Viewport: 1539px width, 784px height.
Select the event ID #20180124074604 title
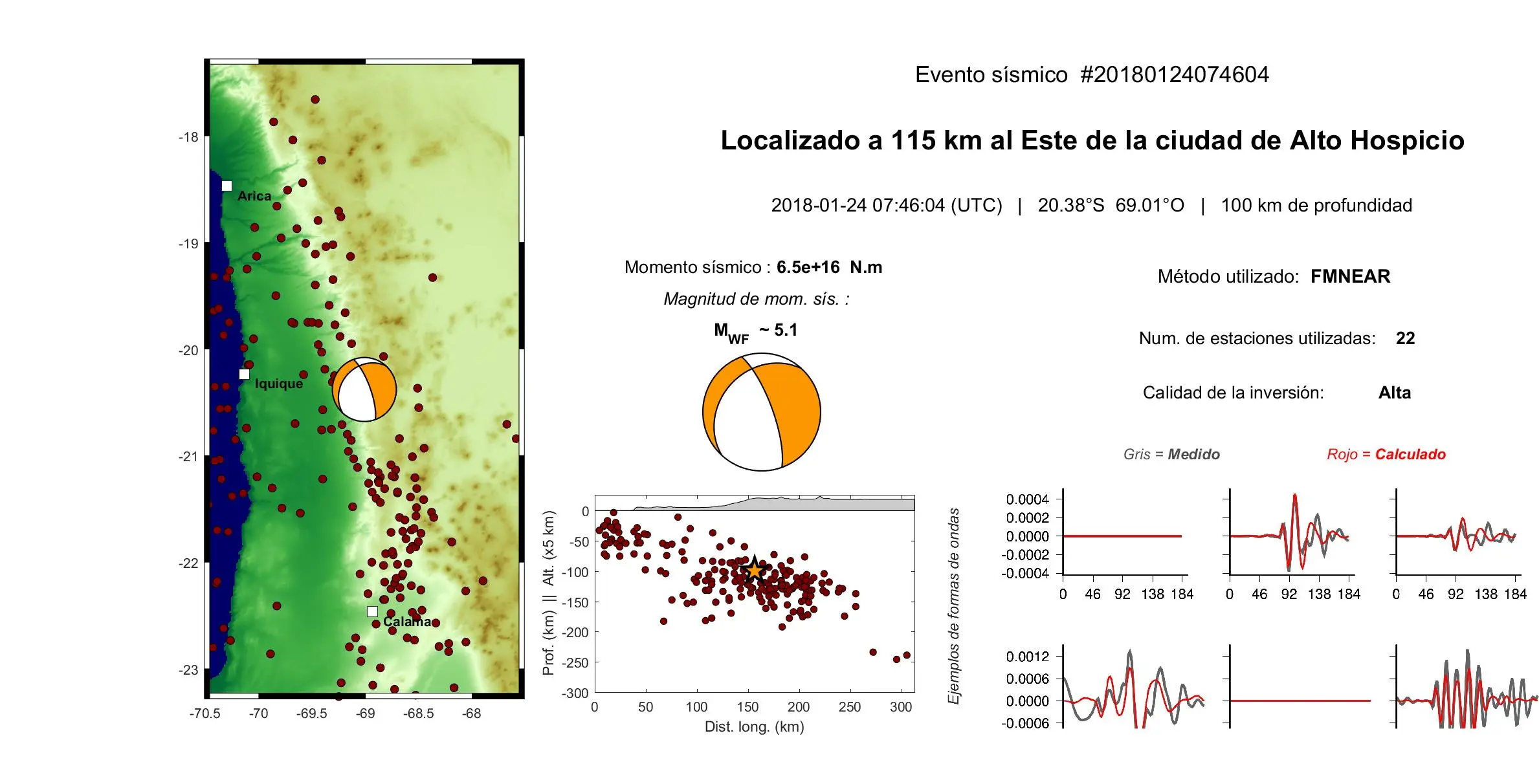tap(1175, 74)
